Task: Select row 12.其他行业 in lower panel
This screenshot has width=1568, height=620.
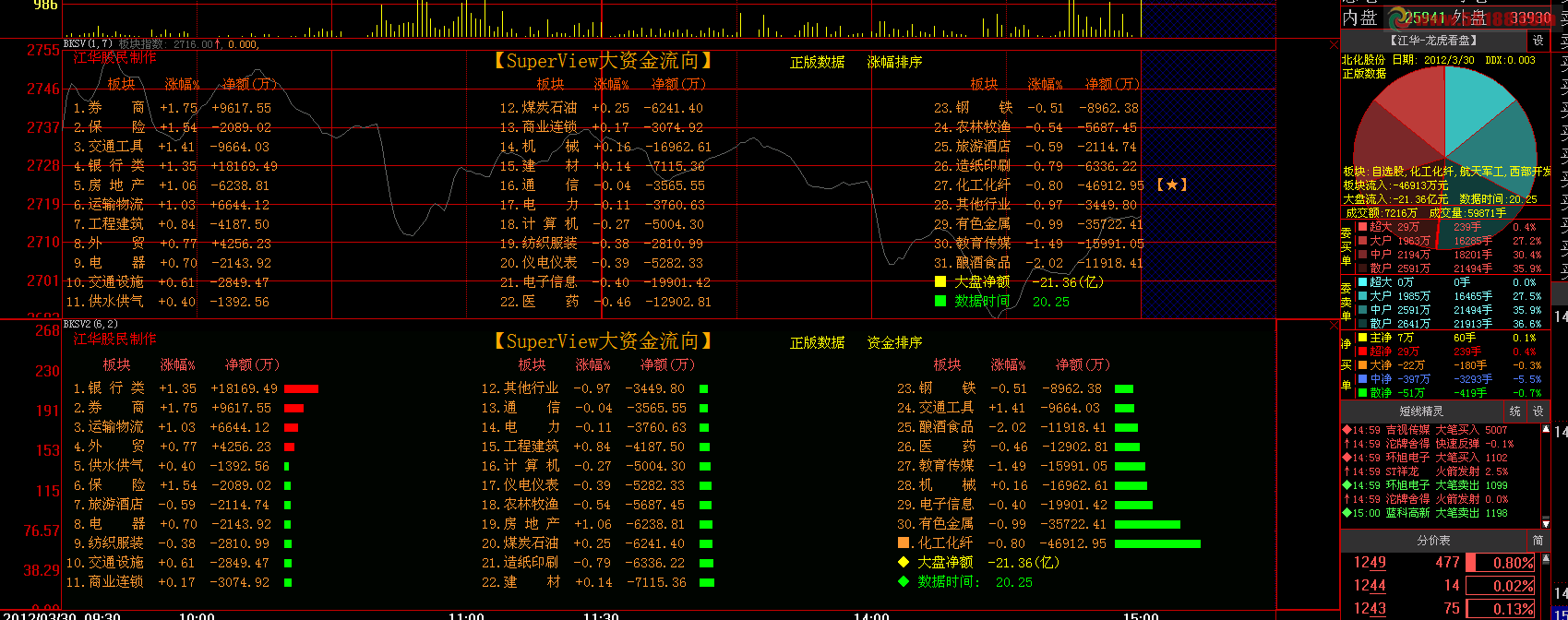Action: click(594, 388)
